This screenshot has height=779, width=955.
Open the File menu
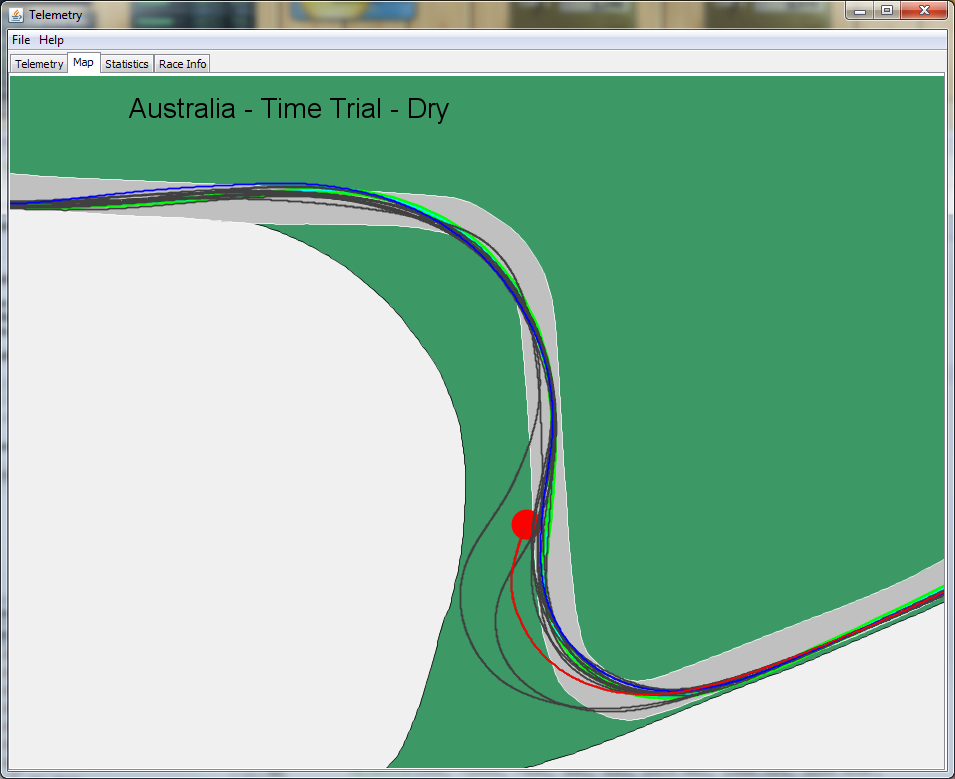pyautogui.click(x=21, y=40)
